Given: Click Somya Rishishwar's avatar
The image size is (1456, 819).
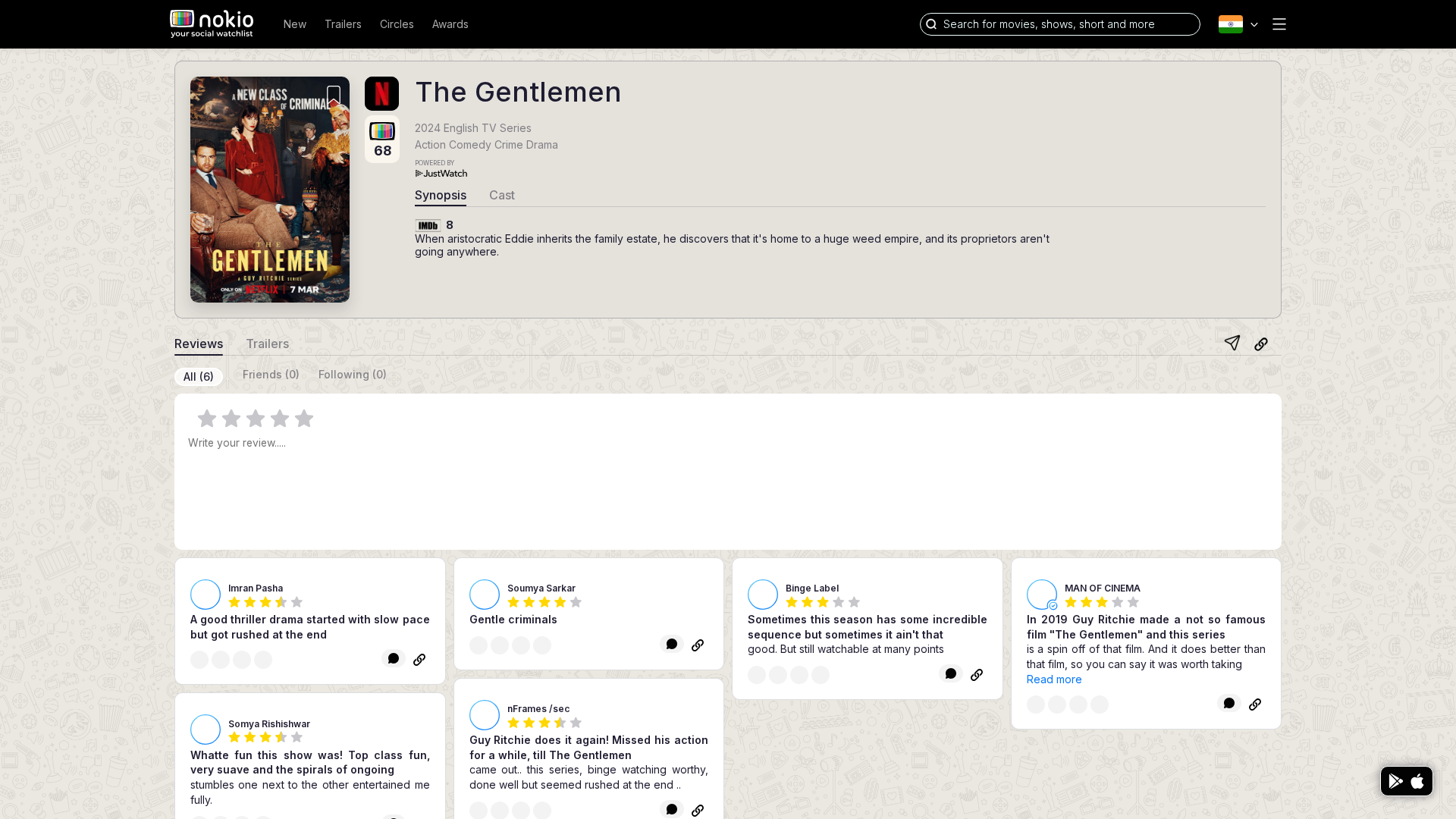Looking at the screenshot, I should pyautogui.click(x=206, y=730).
